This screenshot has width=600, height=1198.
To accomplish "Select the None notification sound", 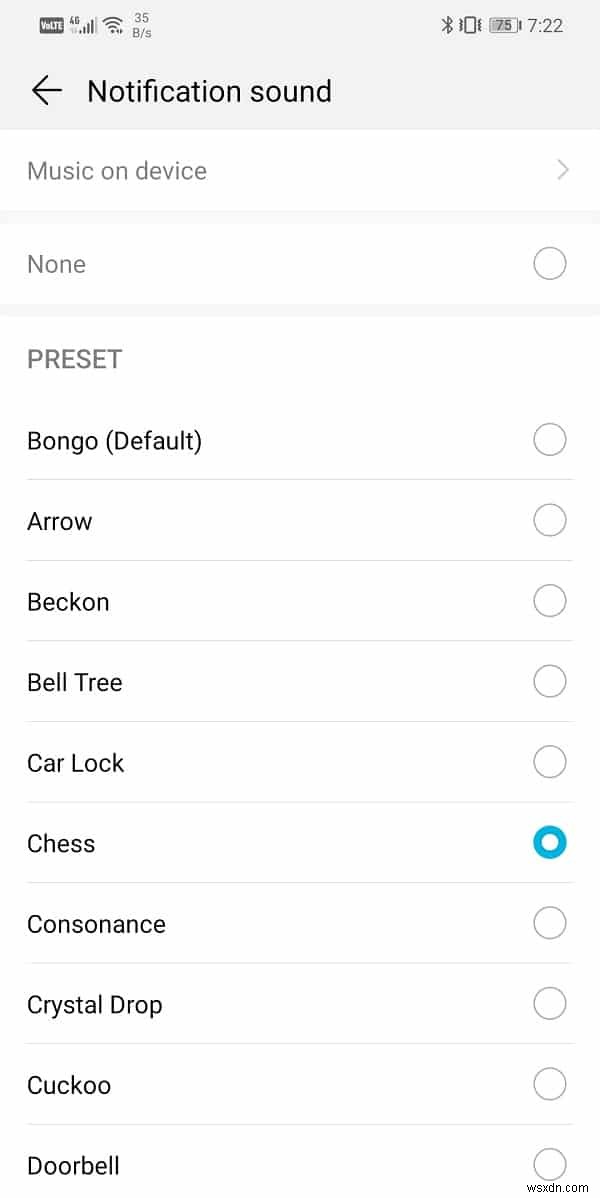I will point(549,263).
